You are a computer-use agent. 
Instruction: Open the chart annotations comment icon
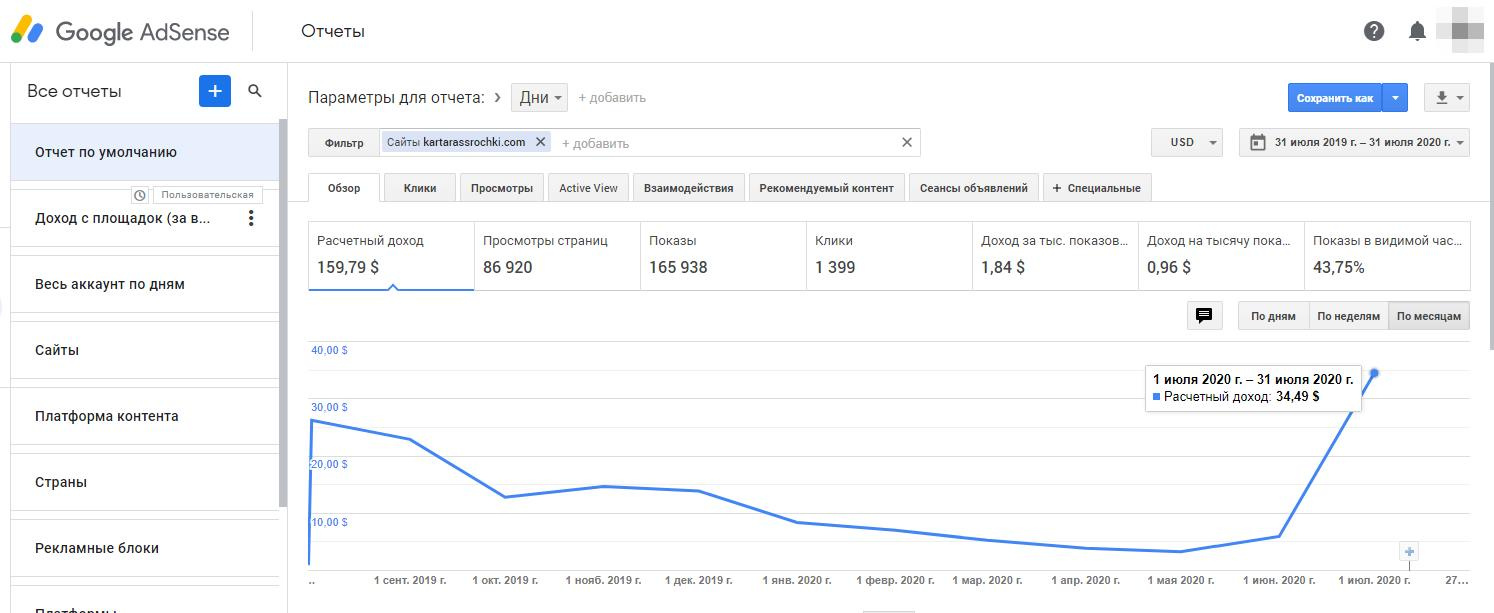[x=1204, y=315]
